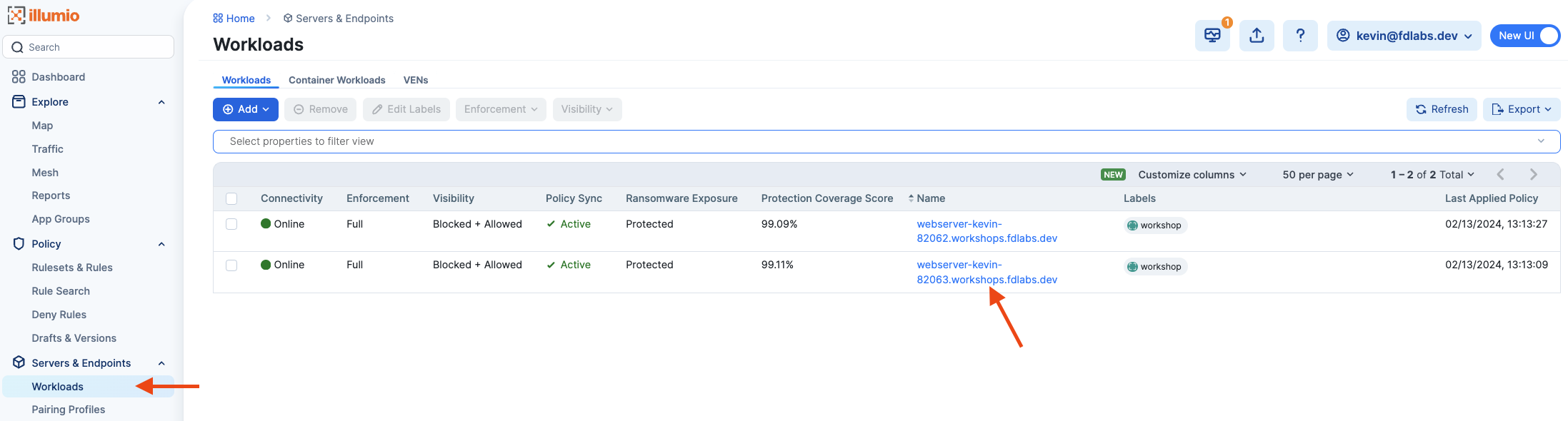This screenshot has width=1568, height=421.
Task: Open Map in sidebar
Action: pyautogui.click(x=42, y=126)
